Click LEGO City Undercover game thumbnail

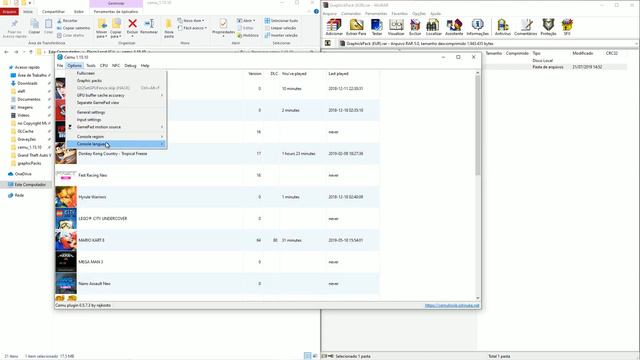tap(66, 219)
